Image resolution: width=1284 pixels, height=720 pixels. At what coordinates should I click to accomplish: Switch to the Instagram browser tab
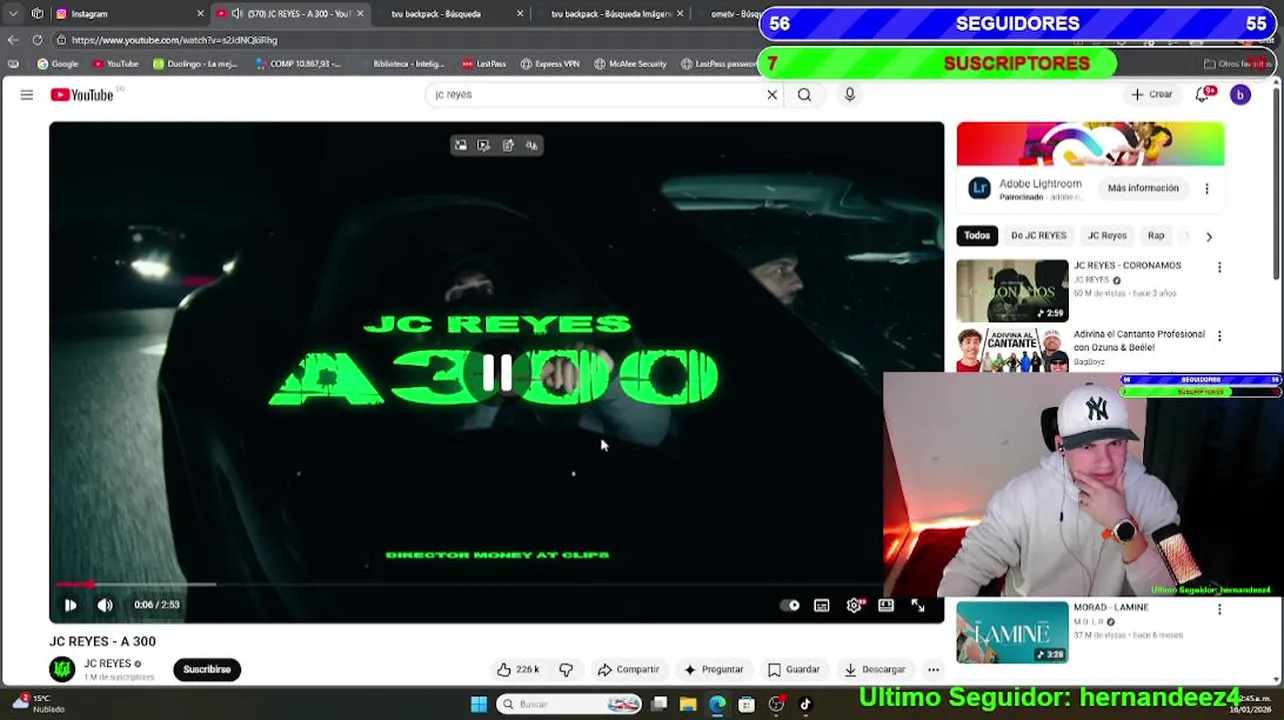[x=125, y=14]
